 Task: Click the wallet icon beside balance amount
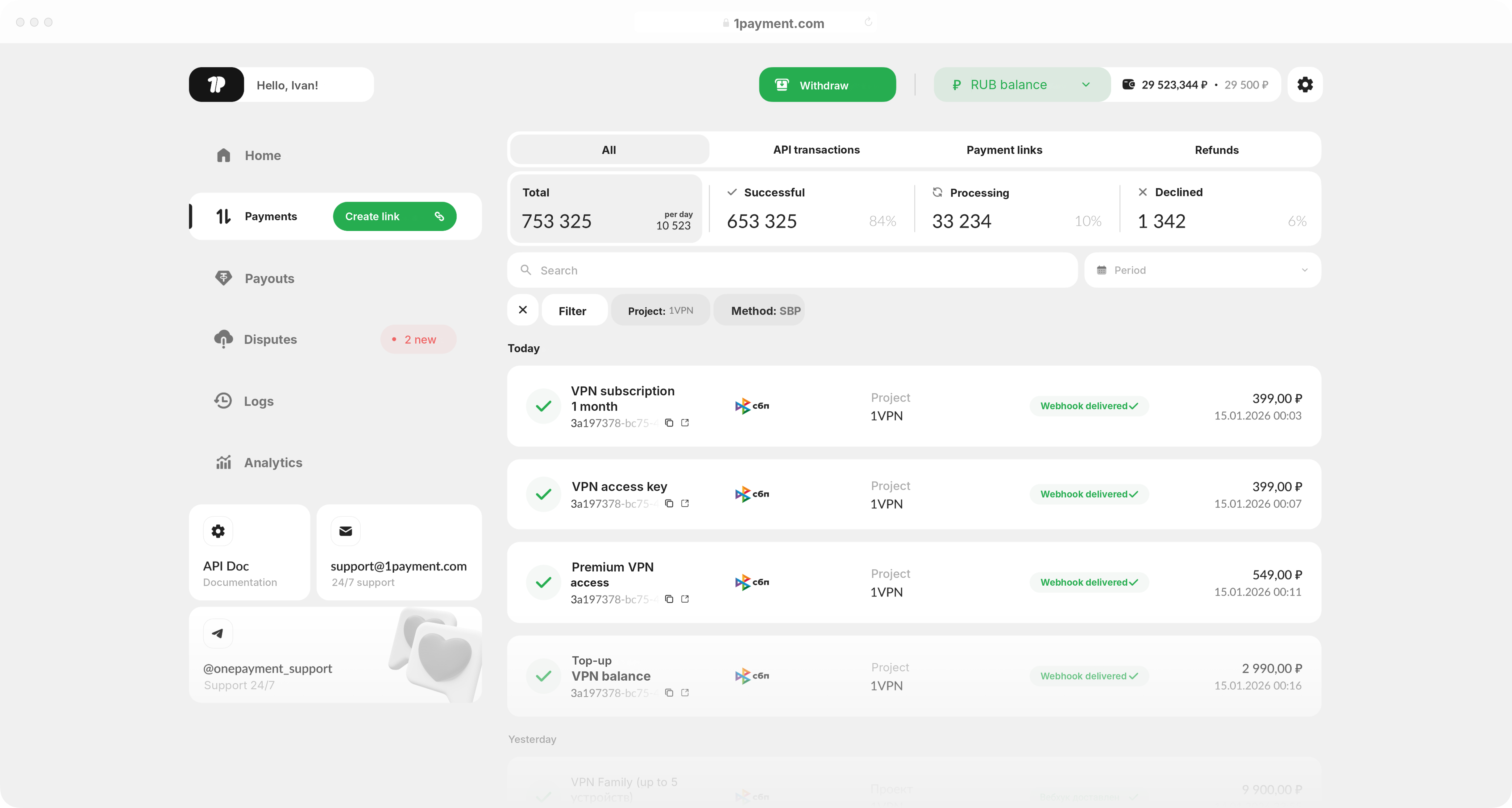(x=1128, y=85)
